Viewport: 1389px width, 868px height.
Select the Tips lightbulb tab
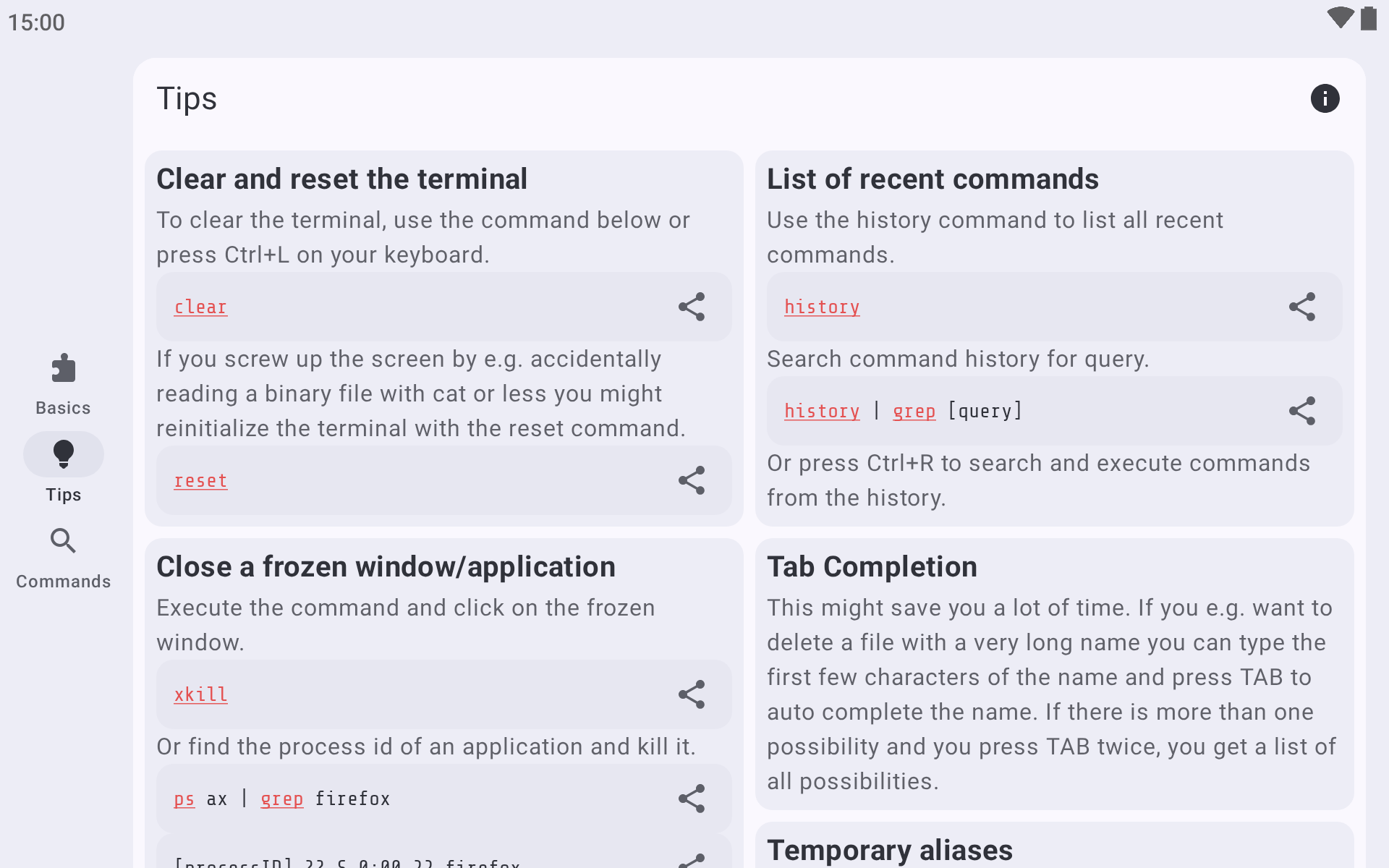64,470
